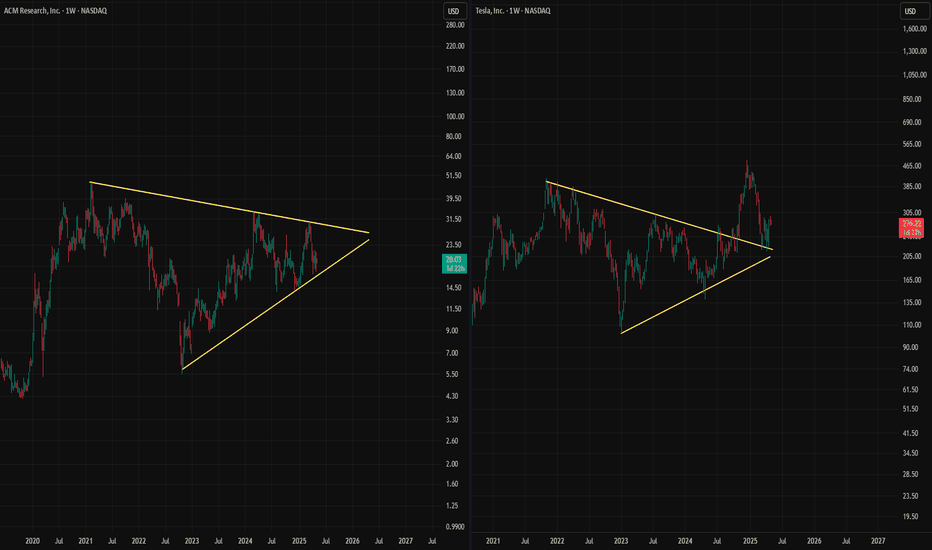Click 305.00 on the Tesla price axis

tap(912, 212)
